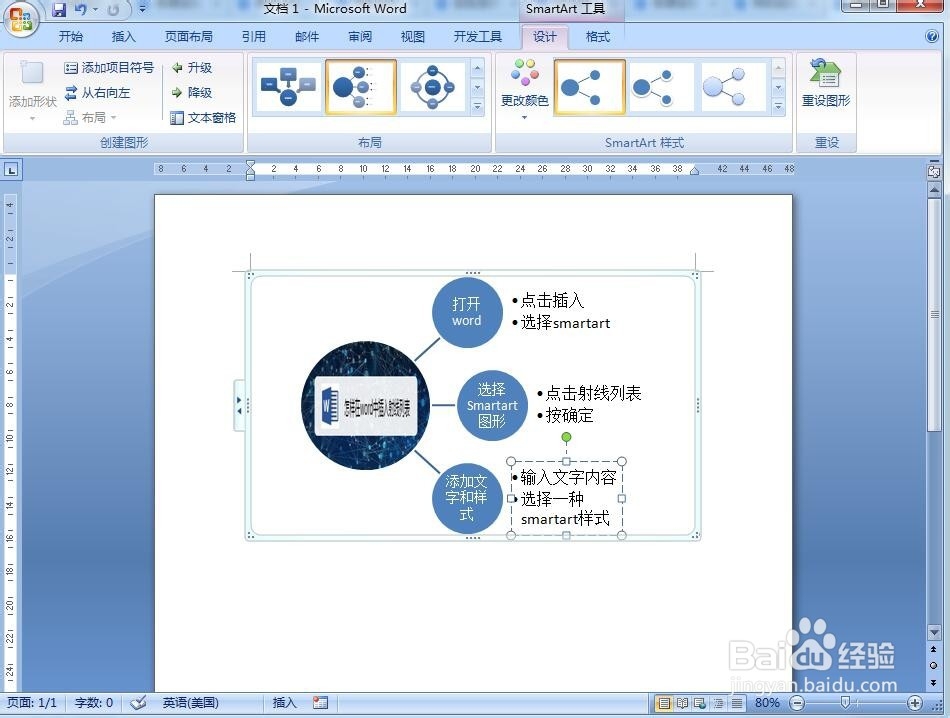Click the page count 页面: 1/1

point(32,703)
